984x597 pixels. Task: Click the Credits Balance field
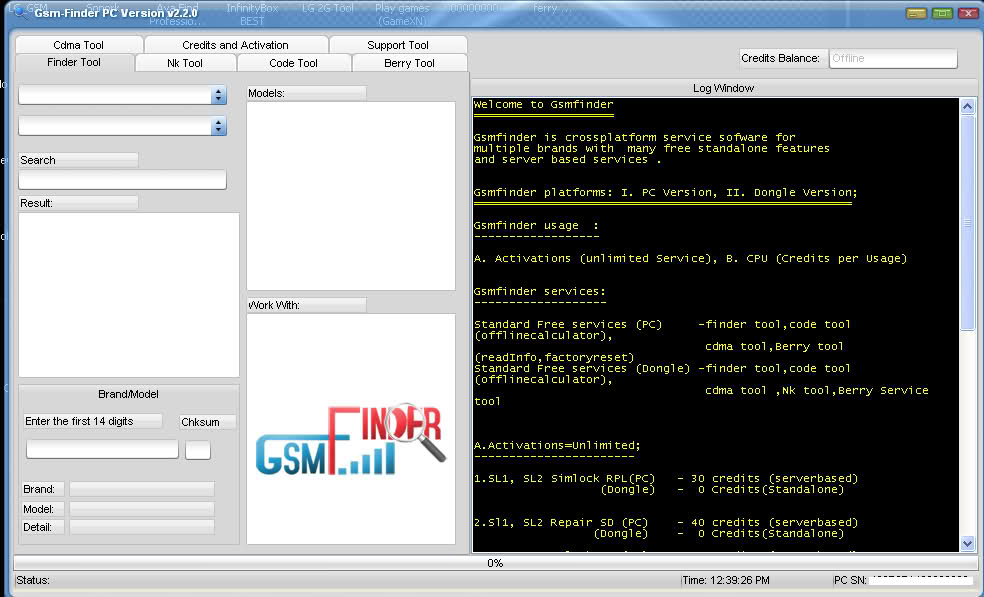[893, 58]
